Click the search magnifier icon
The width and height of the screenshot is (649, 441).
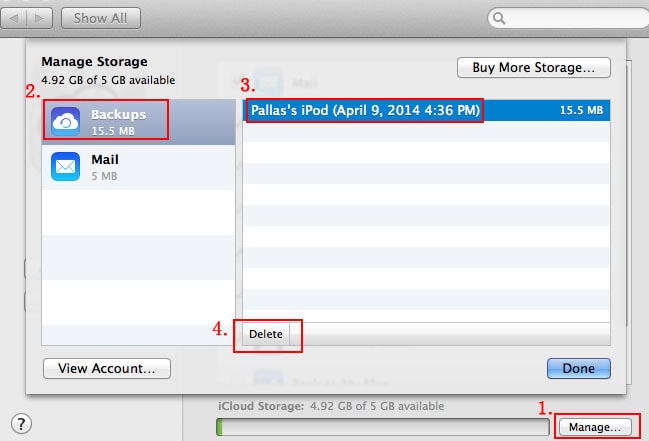point(499,18)
